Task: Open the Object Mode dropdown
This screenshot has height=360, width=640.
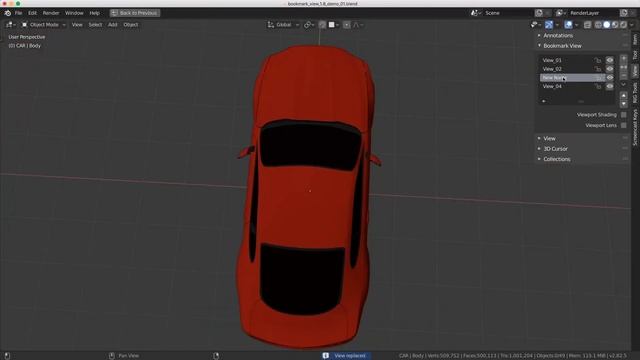Action: pyautogui.click(x=44, y=25)
